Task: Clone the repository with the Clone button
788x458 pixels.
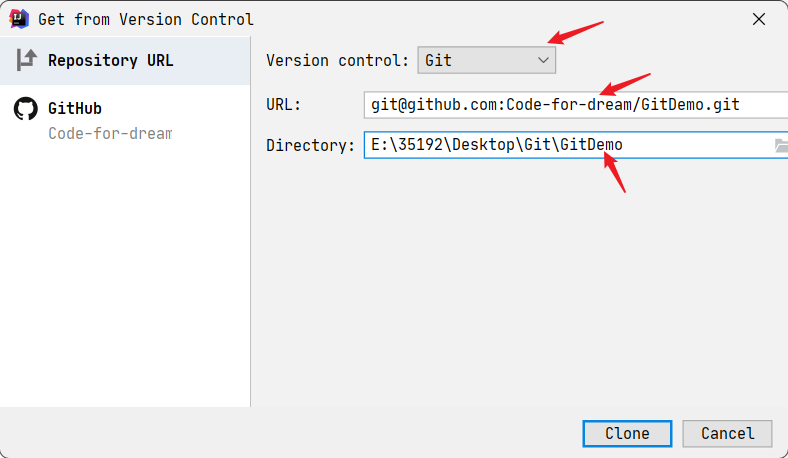Action: coord(627,433)
